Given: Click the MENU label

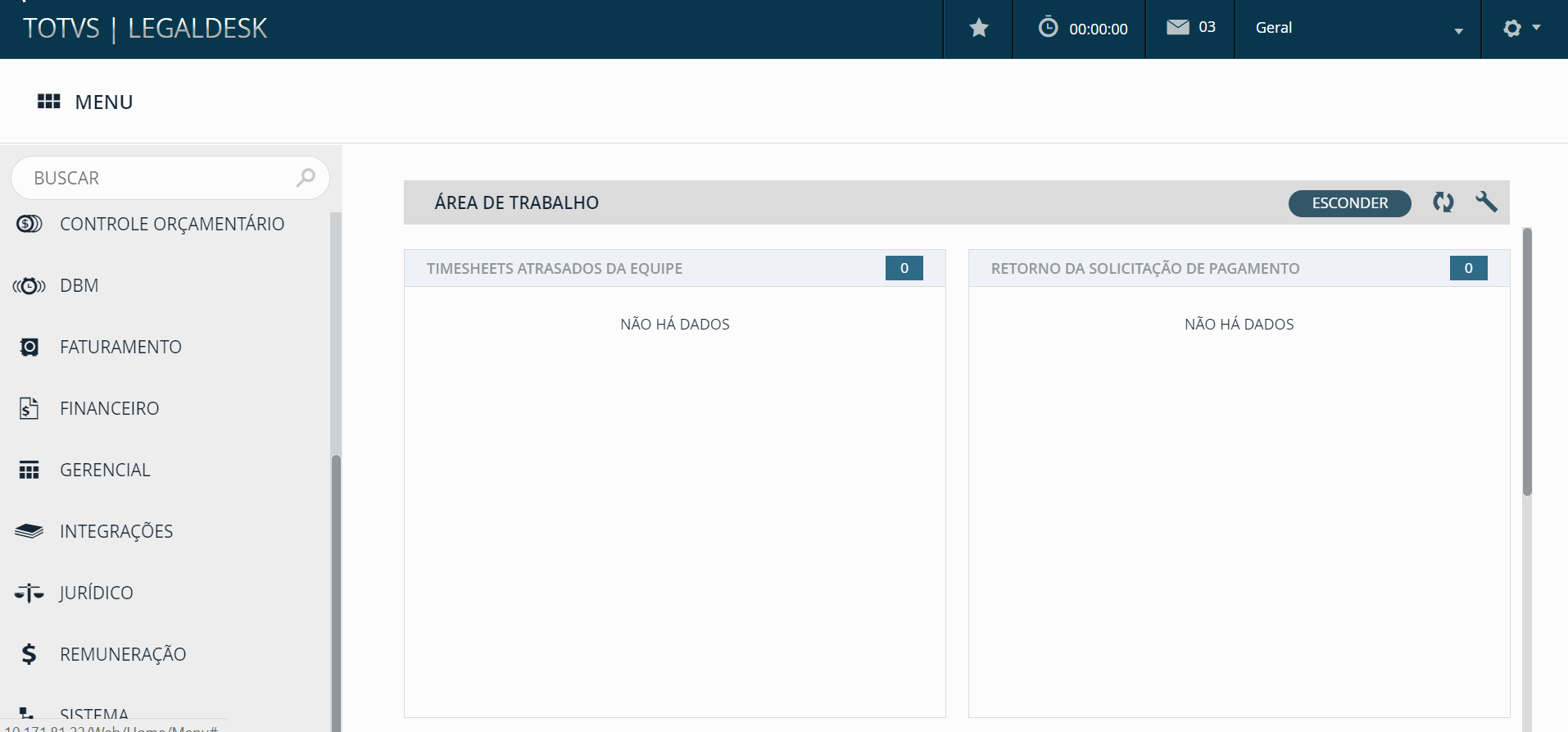Looking at the screenshot, I should (104, 102).
